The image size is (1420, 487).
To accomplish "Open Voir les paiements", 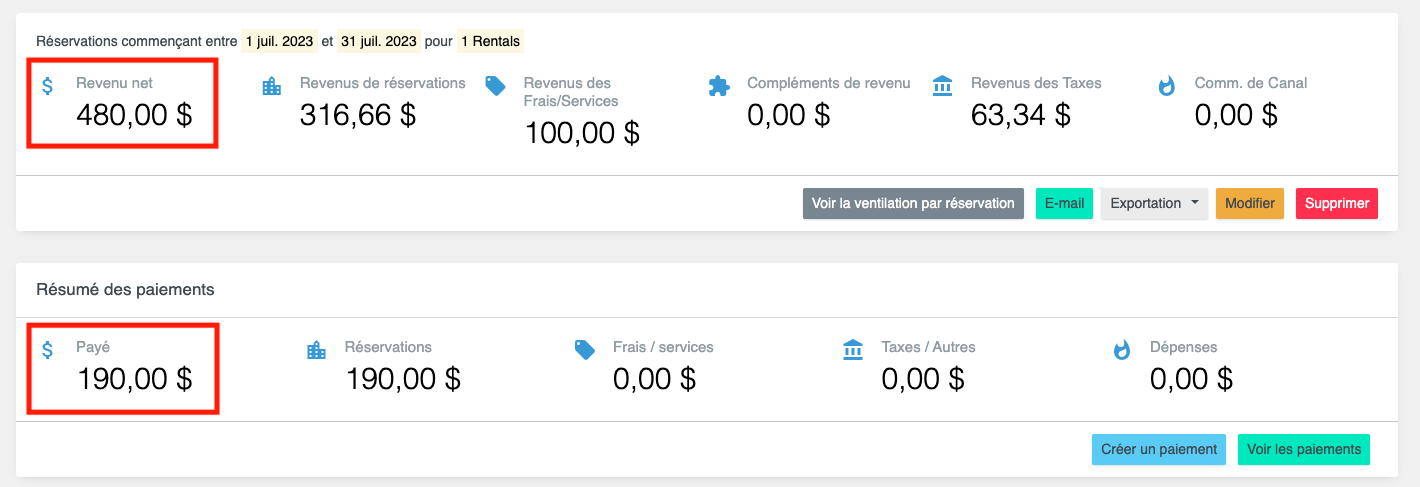I will [1303, 449].
